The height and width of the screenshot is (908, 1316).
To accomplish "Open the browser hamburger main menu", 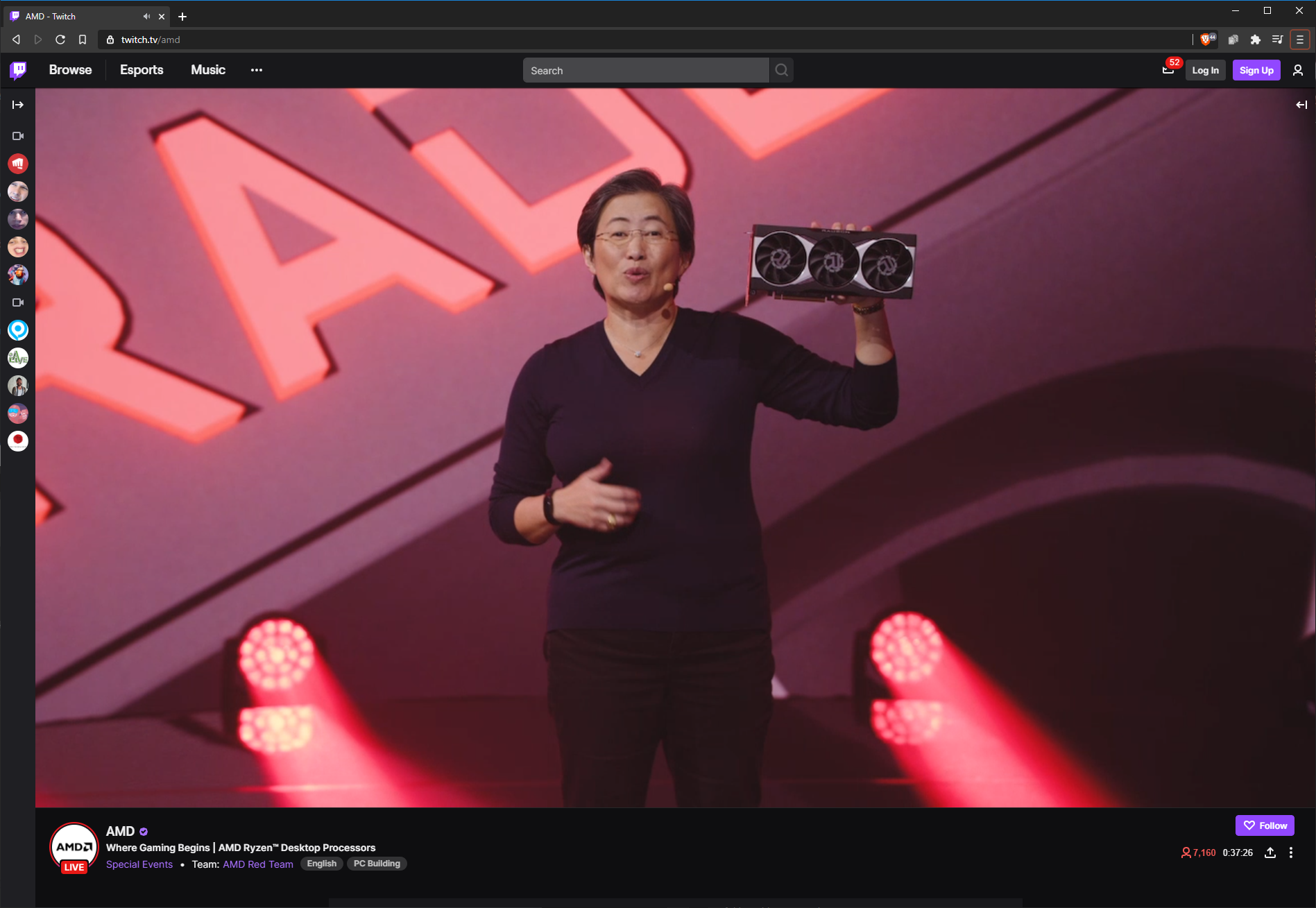I will (1299, 40).
